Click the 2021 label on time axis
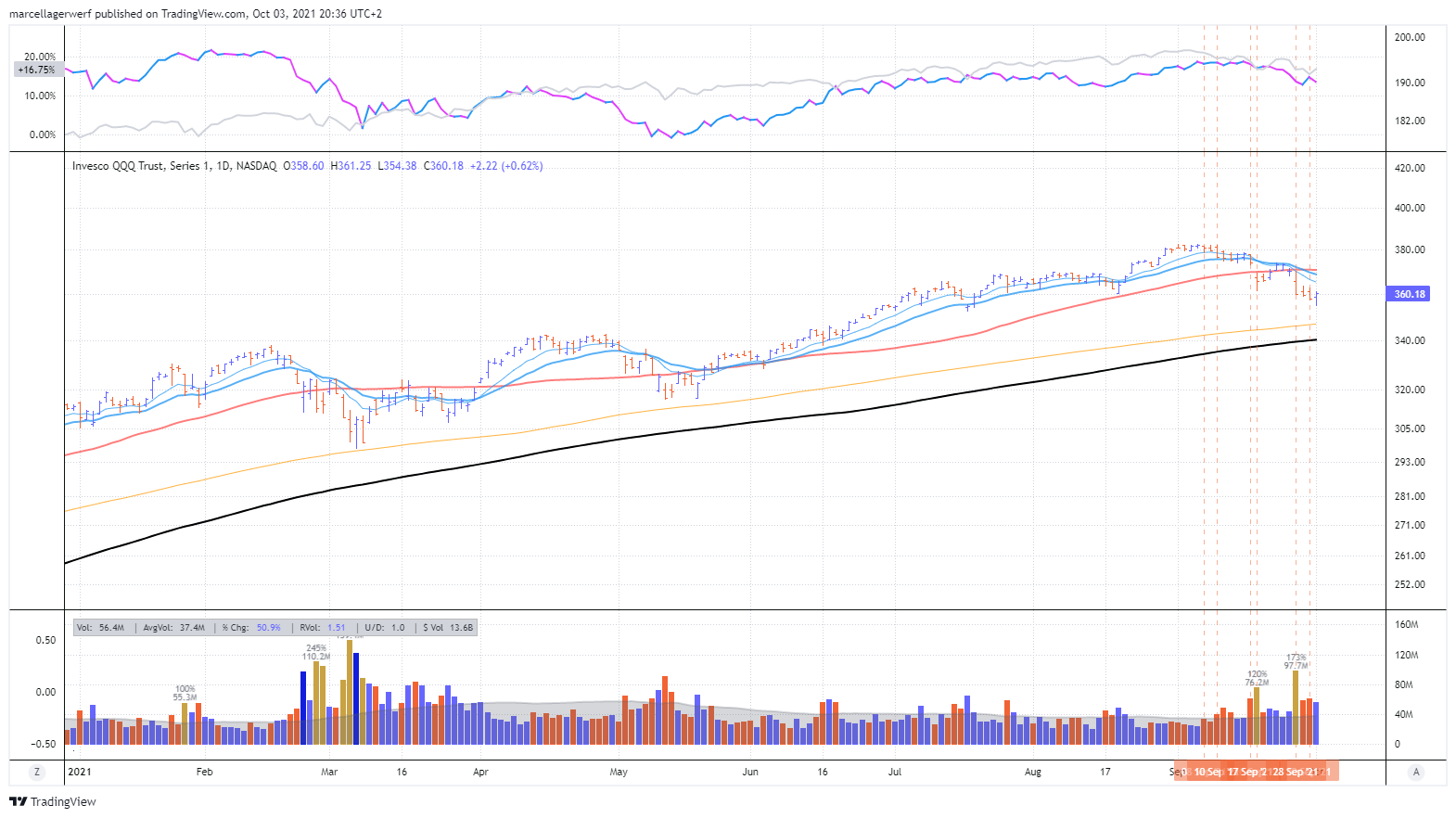Image resolution: width=1456 pixels, height=818 pixels. click(80, 772)
